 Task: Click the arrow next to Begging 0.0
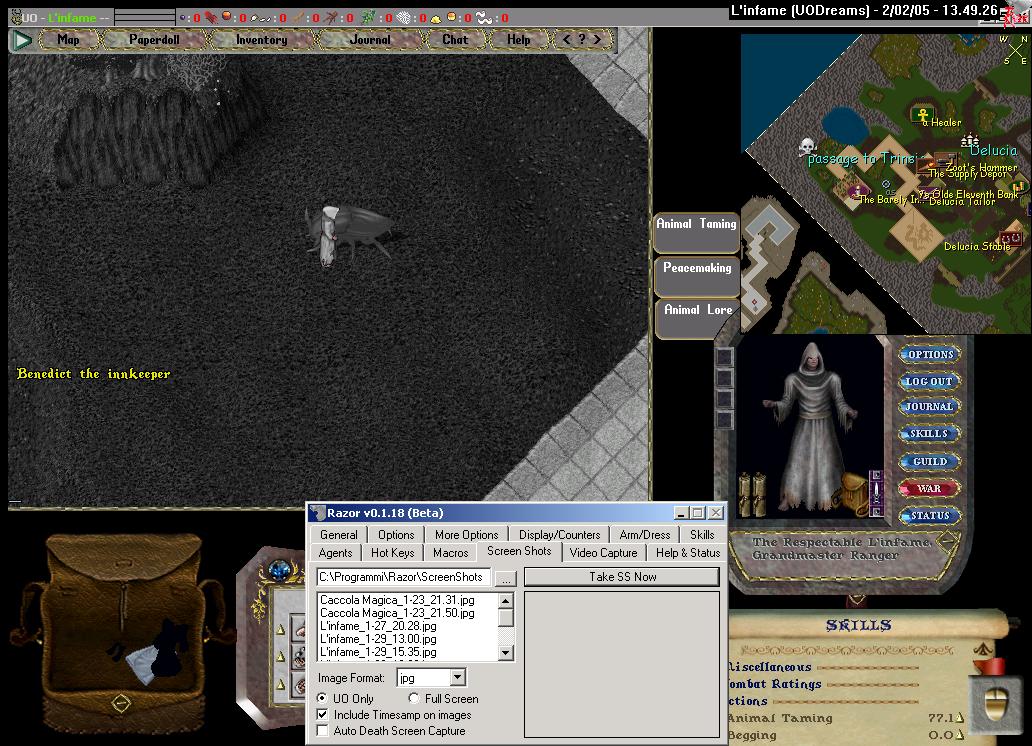coord(960,735)
